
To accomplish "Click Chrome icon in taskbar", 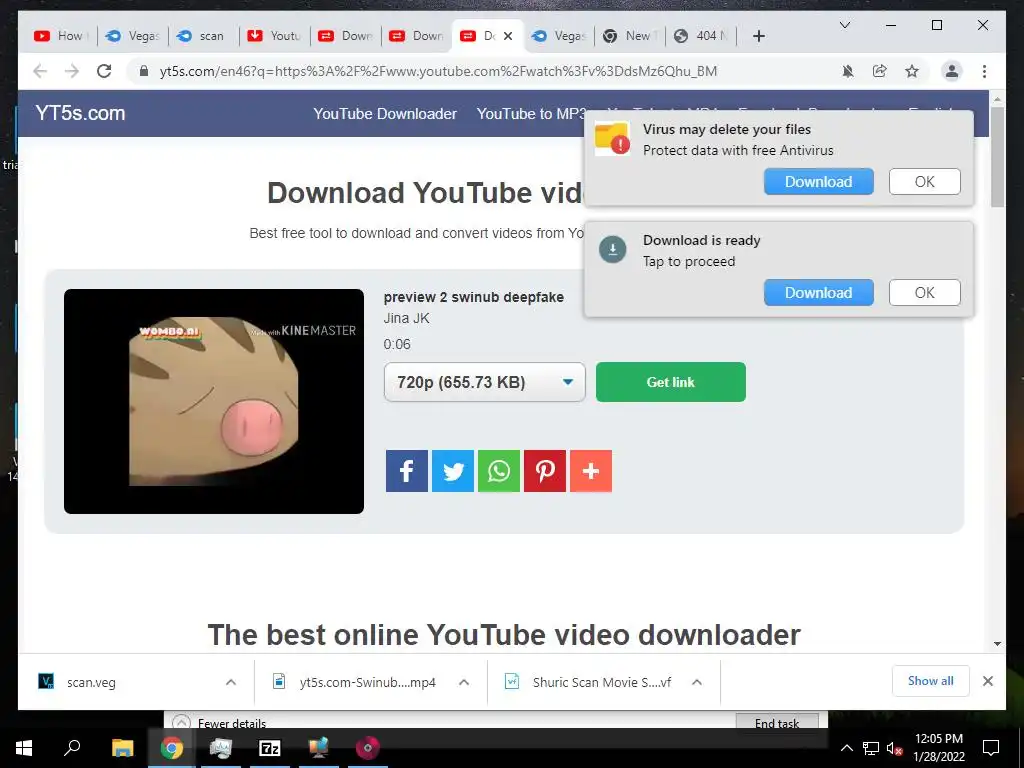I will [x=172, y=748].
